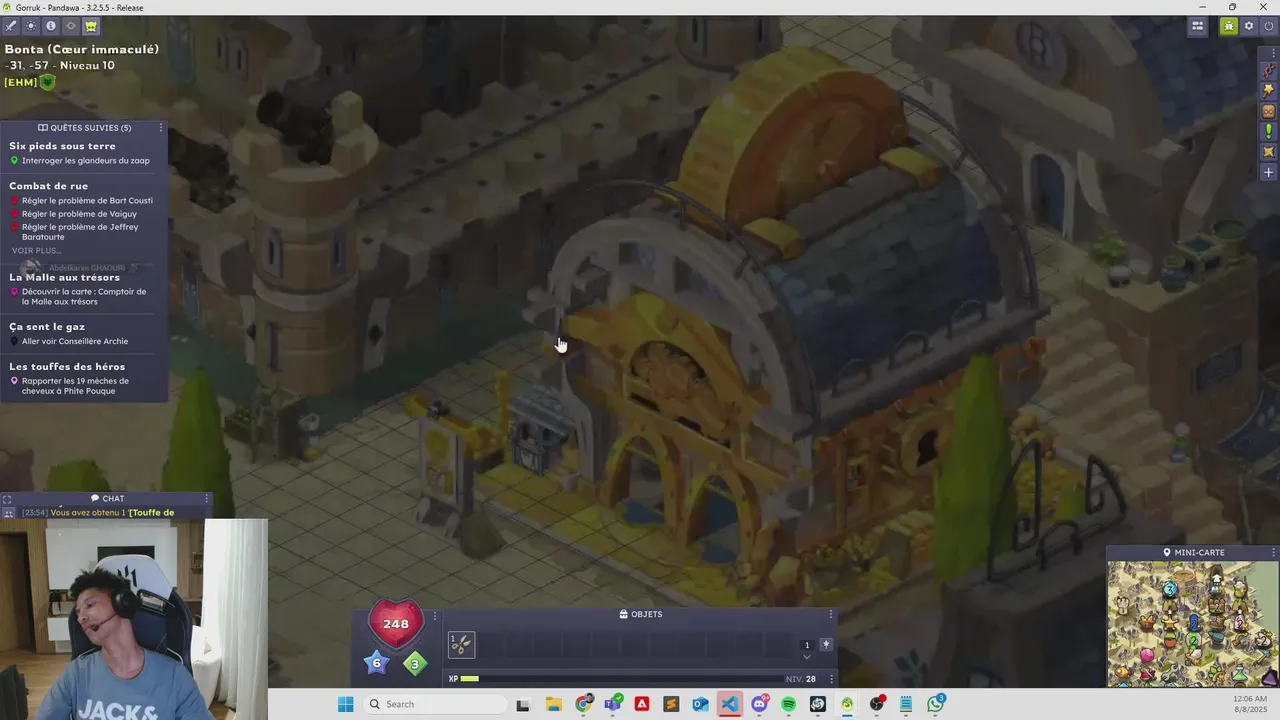This screenshot has width=1280, height=720.
Task: Use the scissors item in slot 1
Action: 461,645
